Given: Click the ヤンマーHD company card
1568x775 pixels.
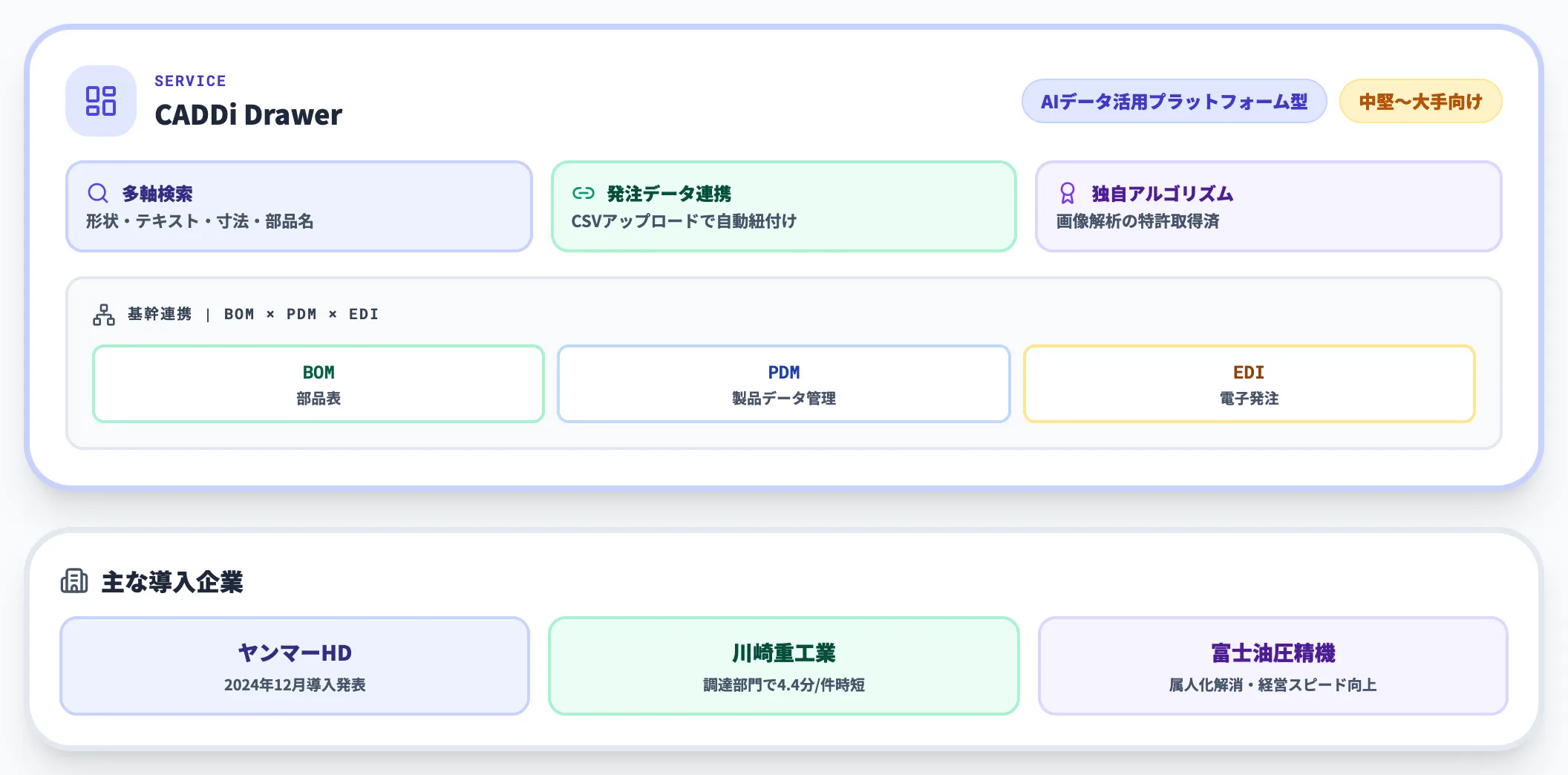Looking at the screenshot, I should point(295,666).
